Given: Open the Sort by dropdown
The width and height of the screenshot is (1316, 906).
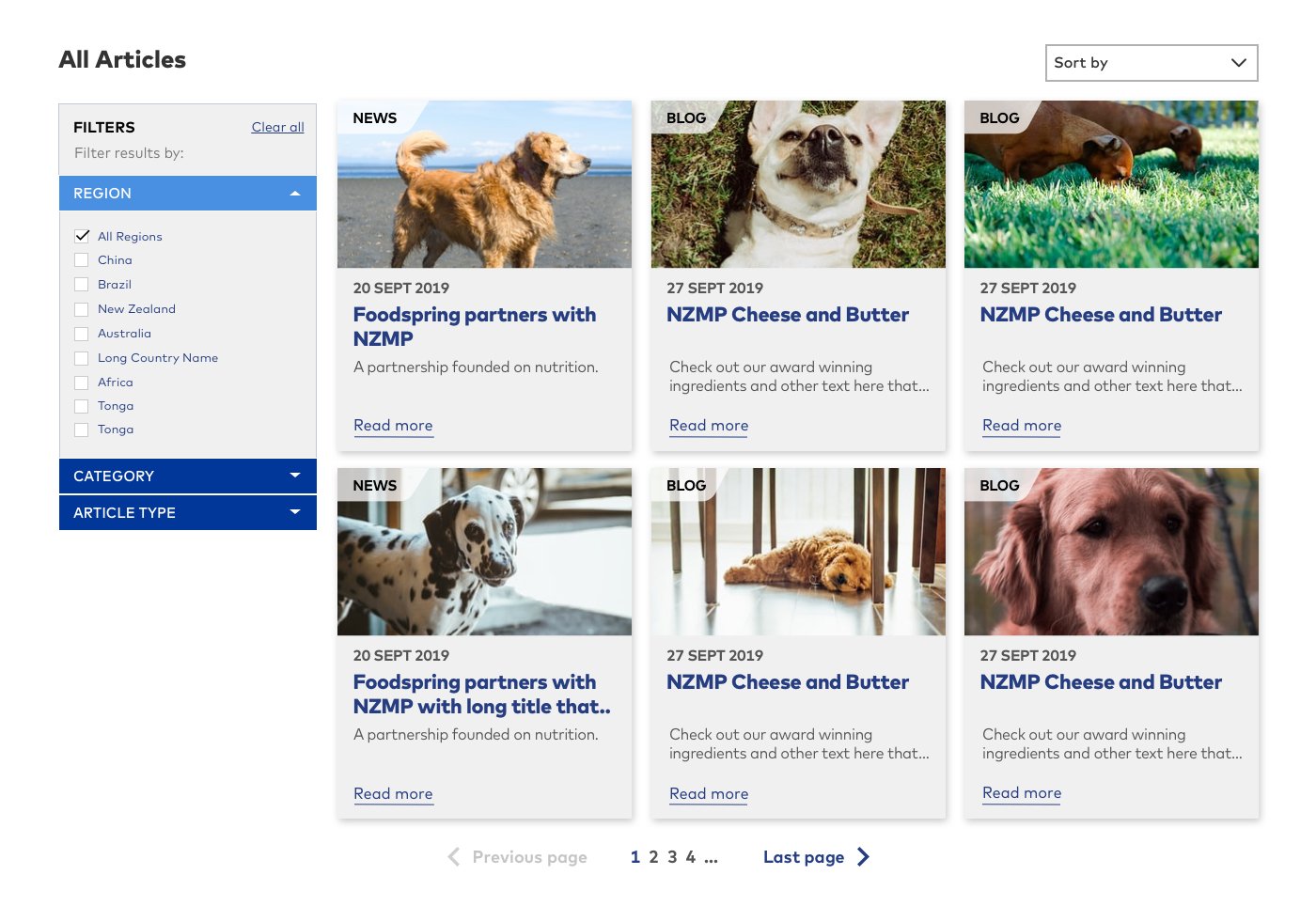Looking at the screenshot, I should pyautogui.click(x=1151, y=63).
